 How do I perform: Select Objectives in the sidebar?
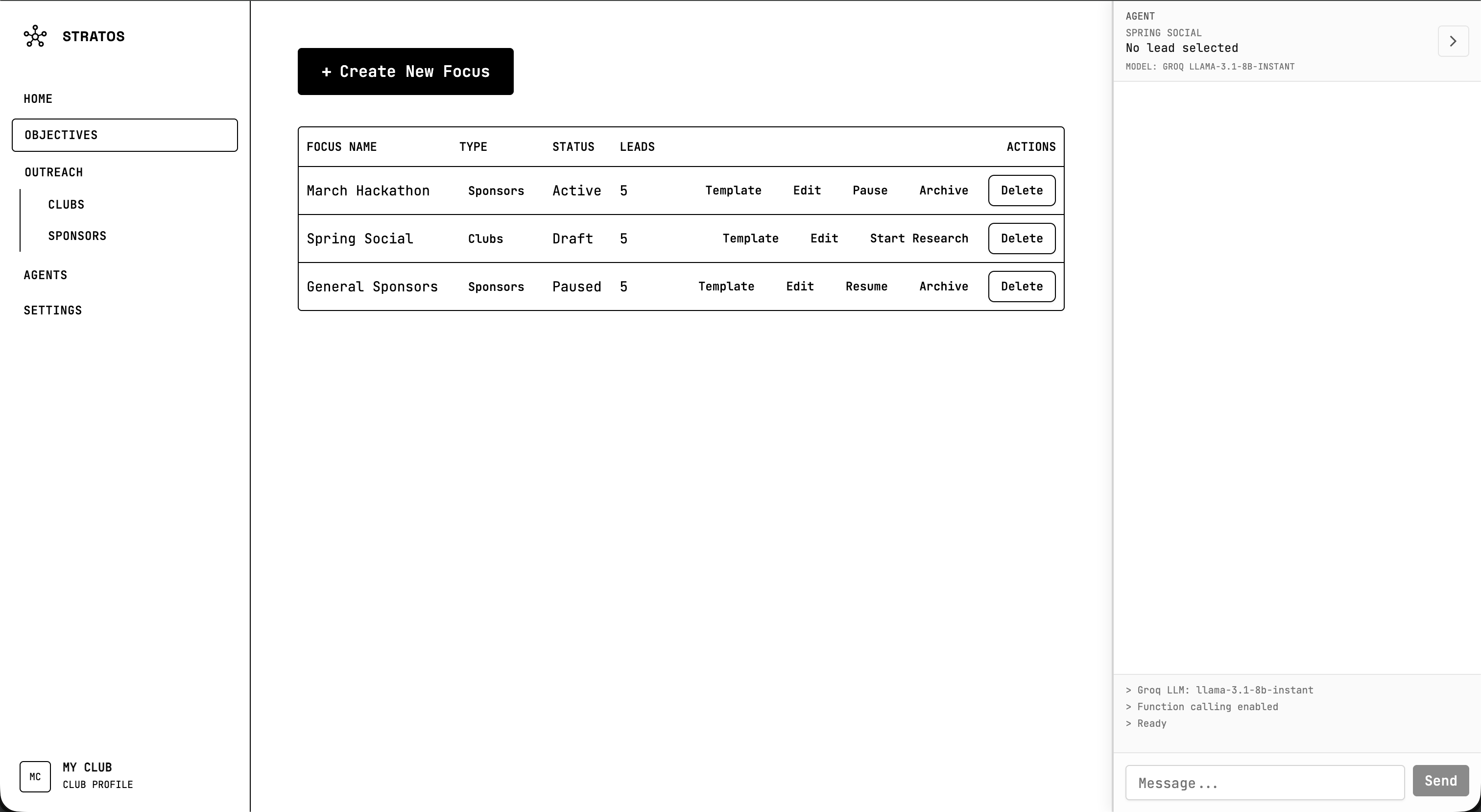pyautogui.click(x=124, y=135)
